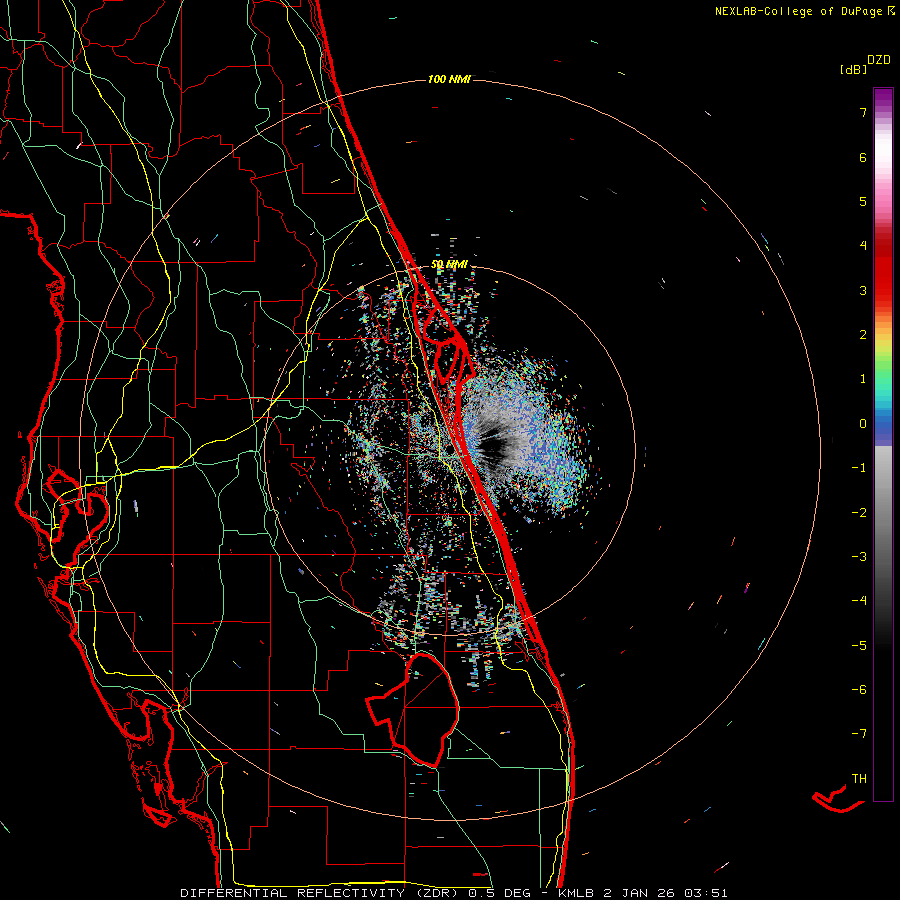This screenshot has height=900, width=900.
Task: Click the 100 NMI range ring label
Action: pos(449,79)
